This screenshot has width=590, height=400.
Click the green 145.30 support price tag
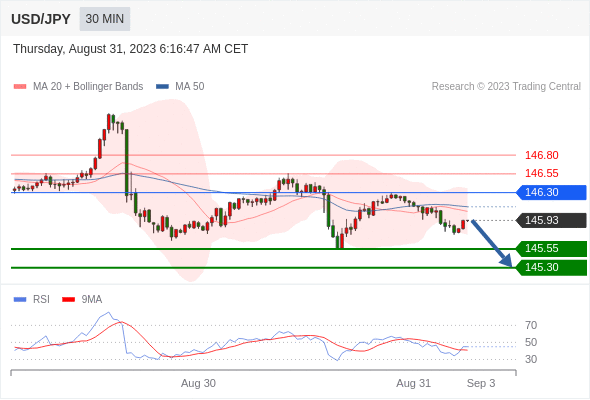pyautogui.click(x=551, y=268)
